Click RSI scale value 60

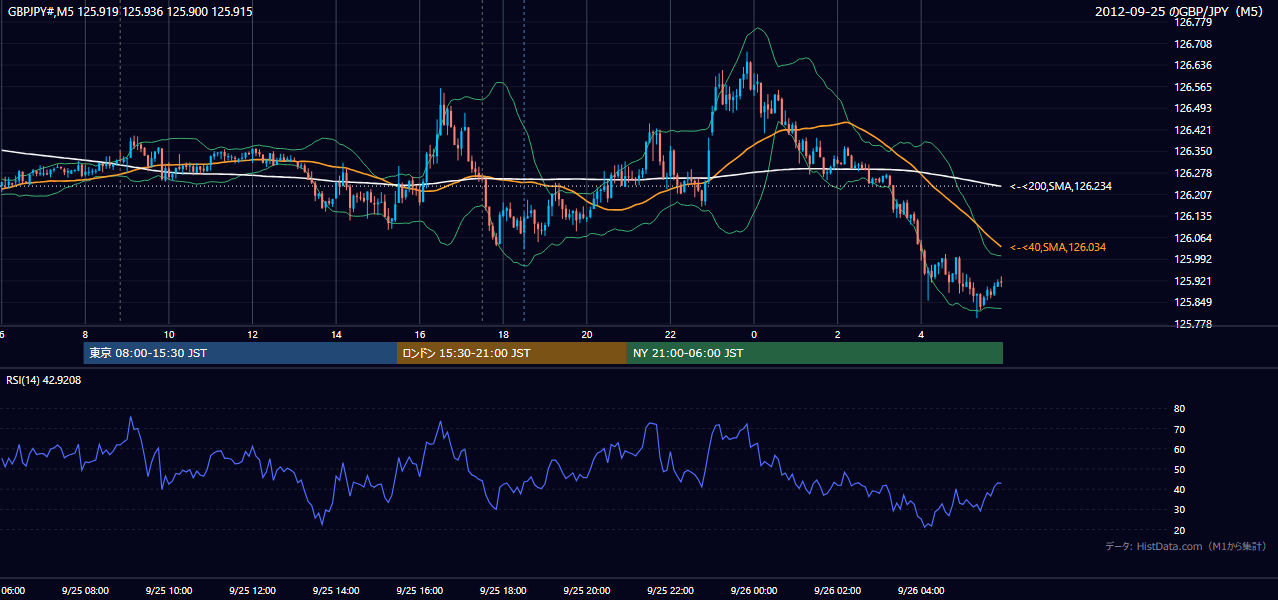point(1179,449)
